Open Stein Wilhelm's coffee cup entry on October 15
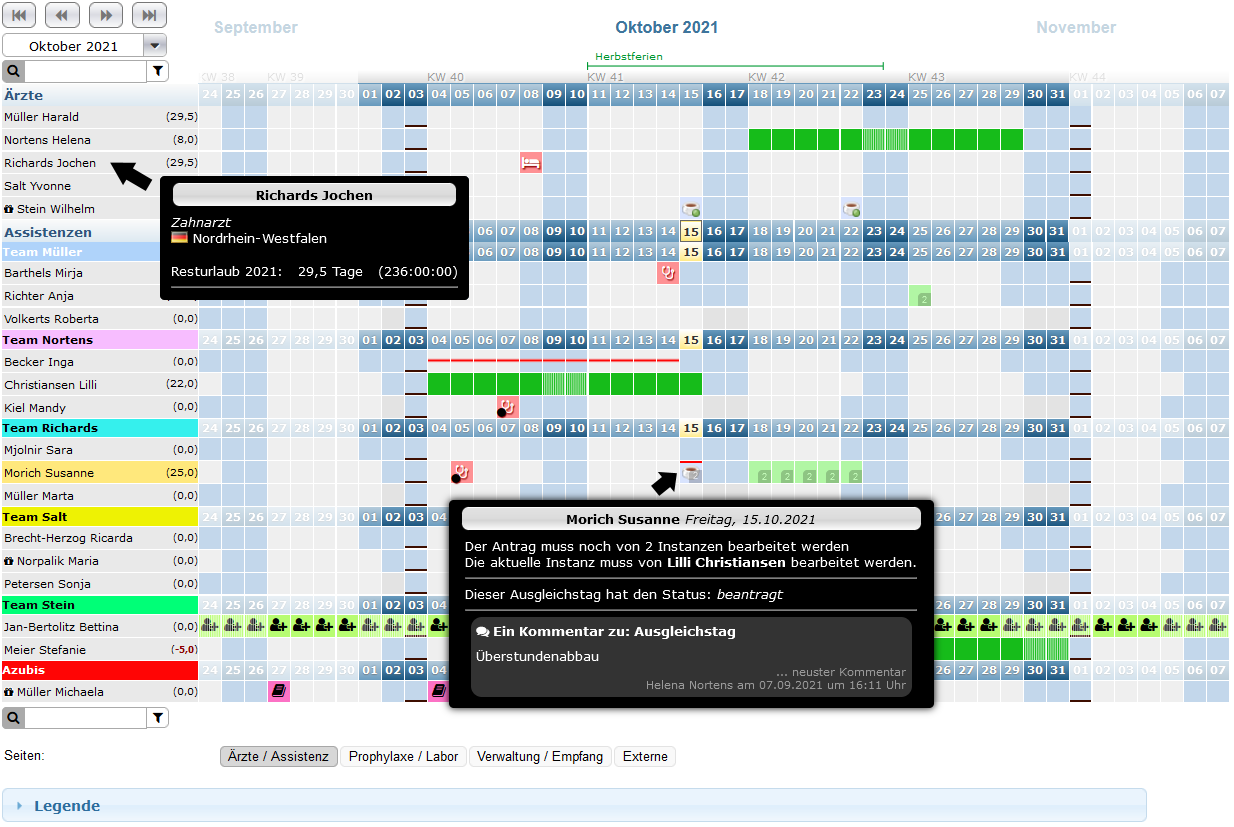 [x=691, y=209]
